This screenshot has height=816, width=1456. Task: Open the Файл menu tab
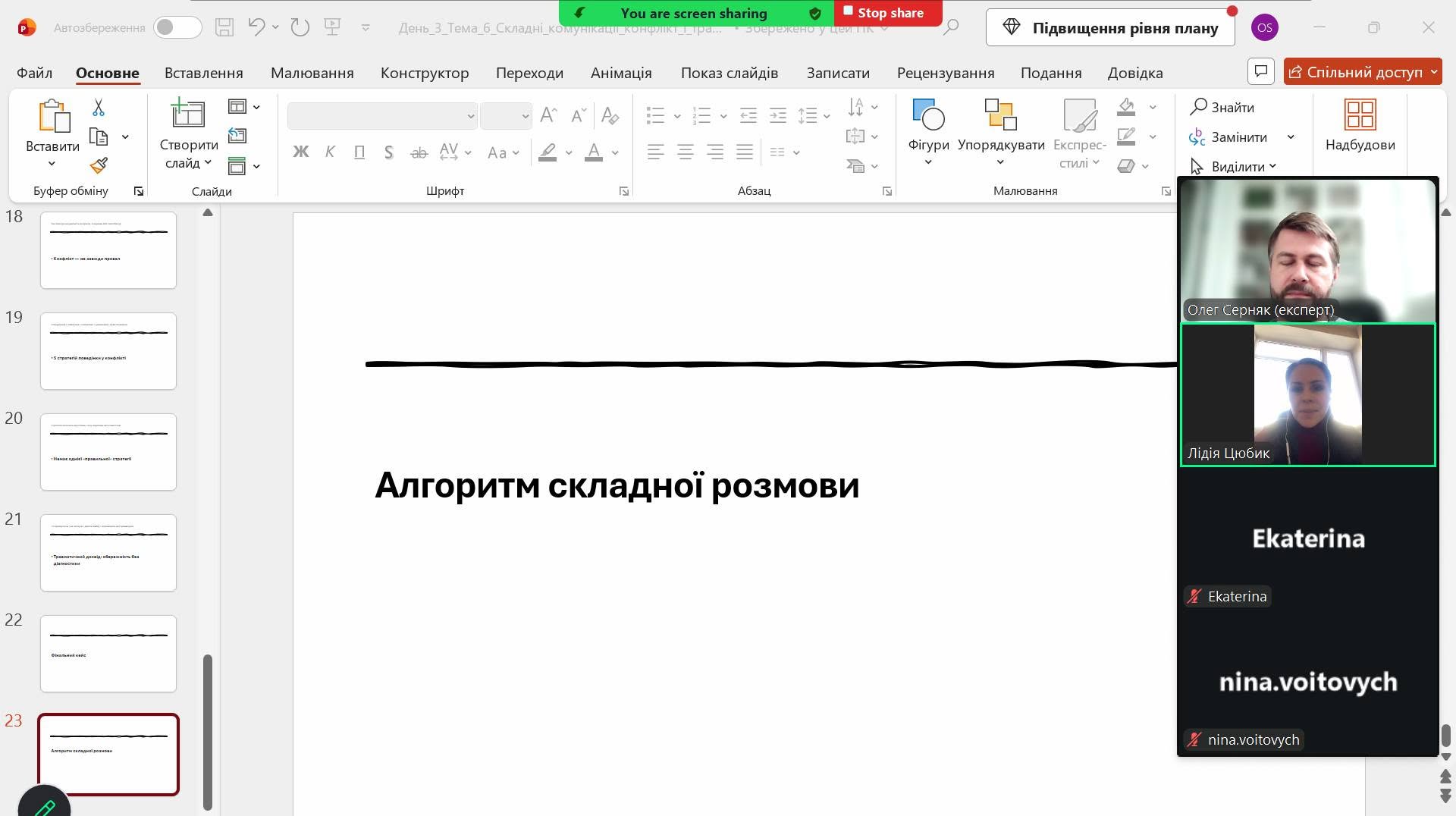point(34,73)
